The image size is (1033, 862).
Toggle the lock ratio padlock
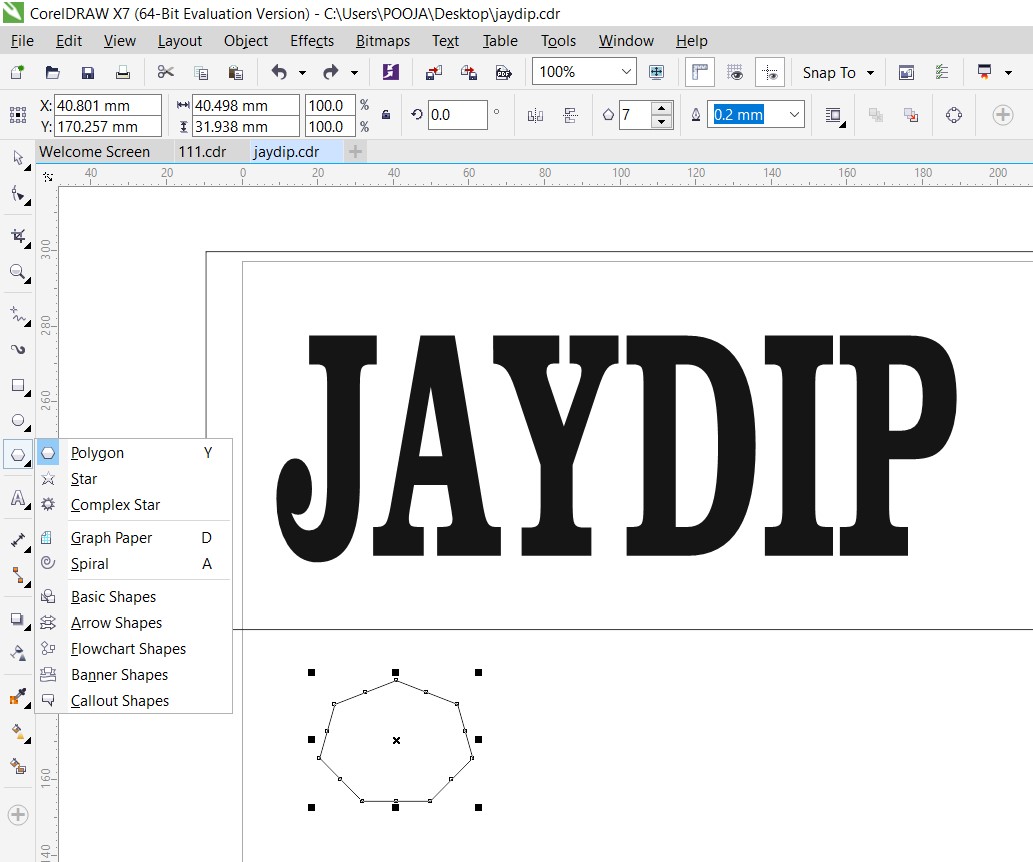[386, 115]
